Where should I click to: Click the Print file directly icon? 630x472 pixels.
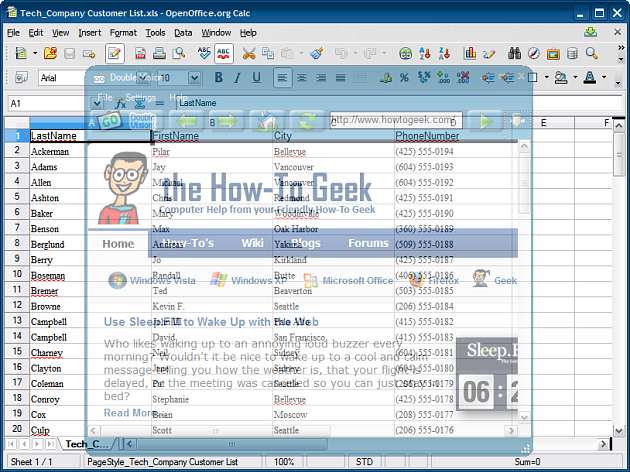click(x=160, y=53)
